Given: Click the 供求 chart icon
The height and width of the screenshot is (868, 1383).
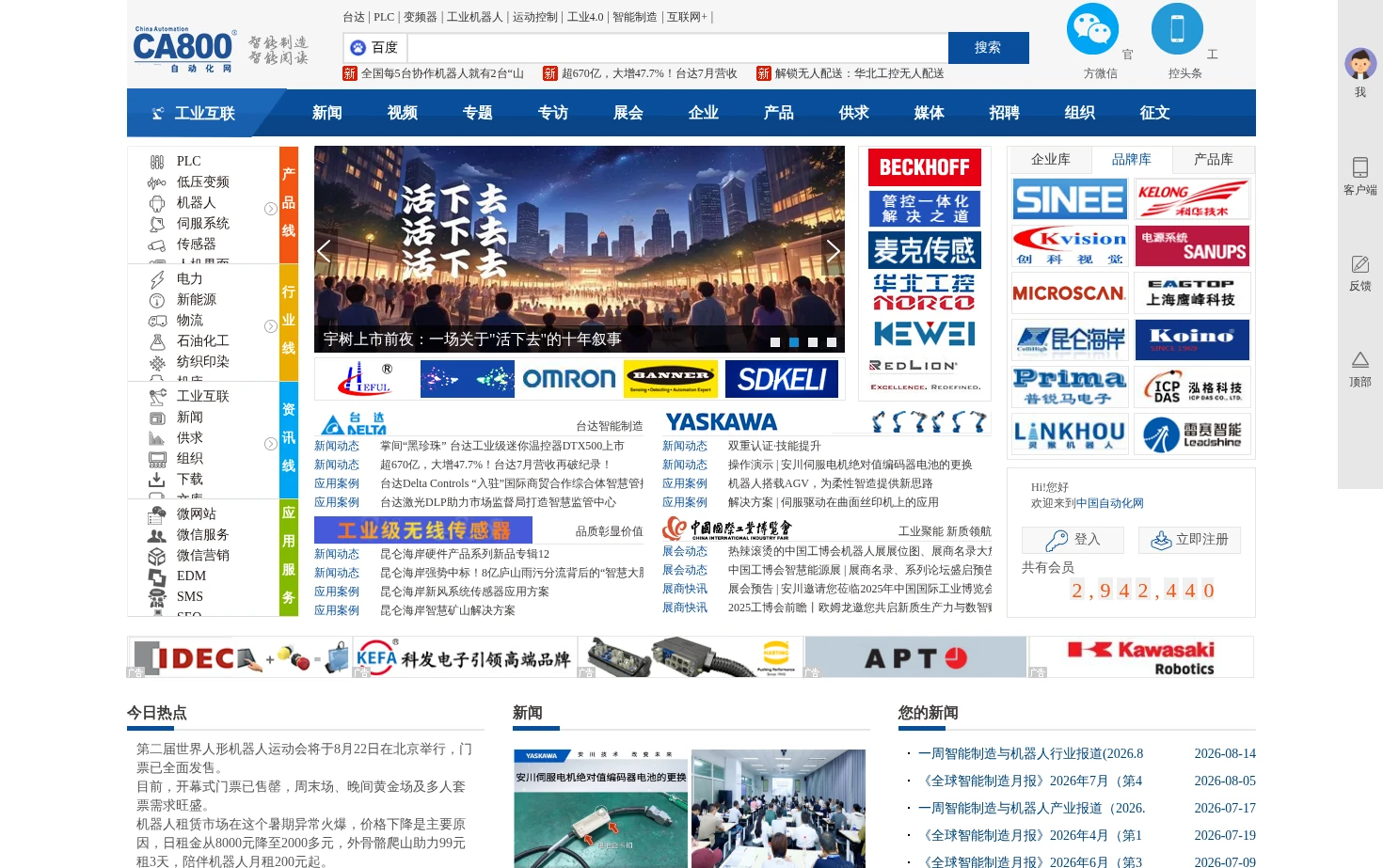Looking at the screenshot, I should (x=157, y=438).
